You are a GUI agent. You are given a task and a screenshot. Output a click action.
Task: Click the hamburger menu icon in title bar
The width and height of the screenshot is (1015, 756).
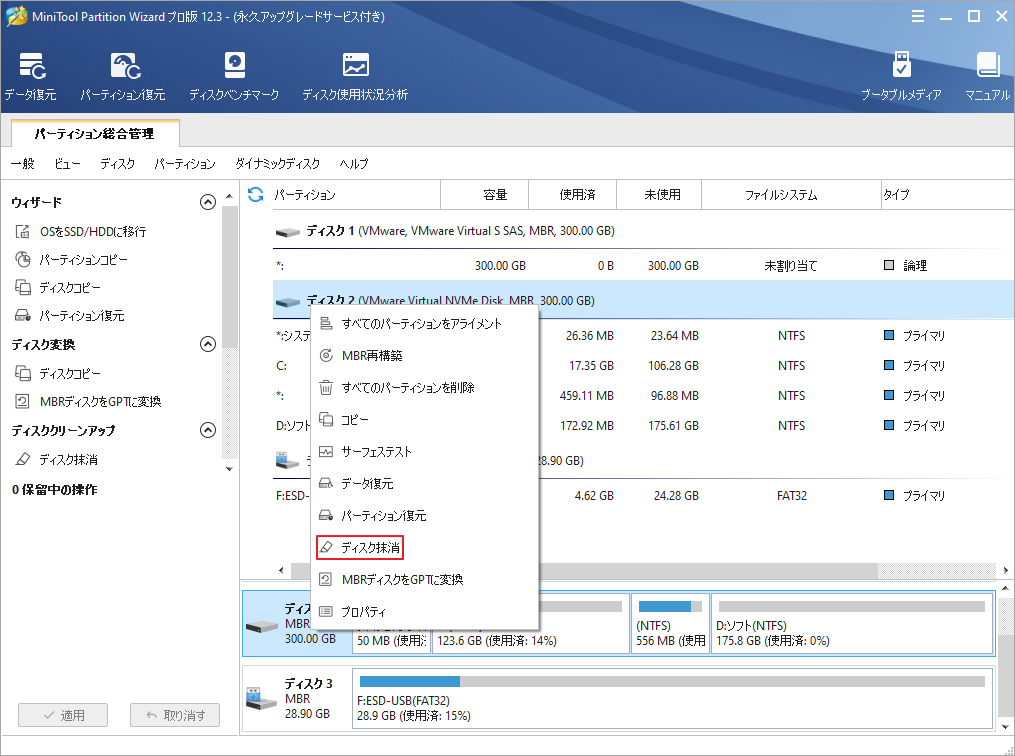(918, 17)
